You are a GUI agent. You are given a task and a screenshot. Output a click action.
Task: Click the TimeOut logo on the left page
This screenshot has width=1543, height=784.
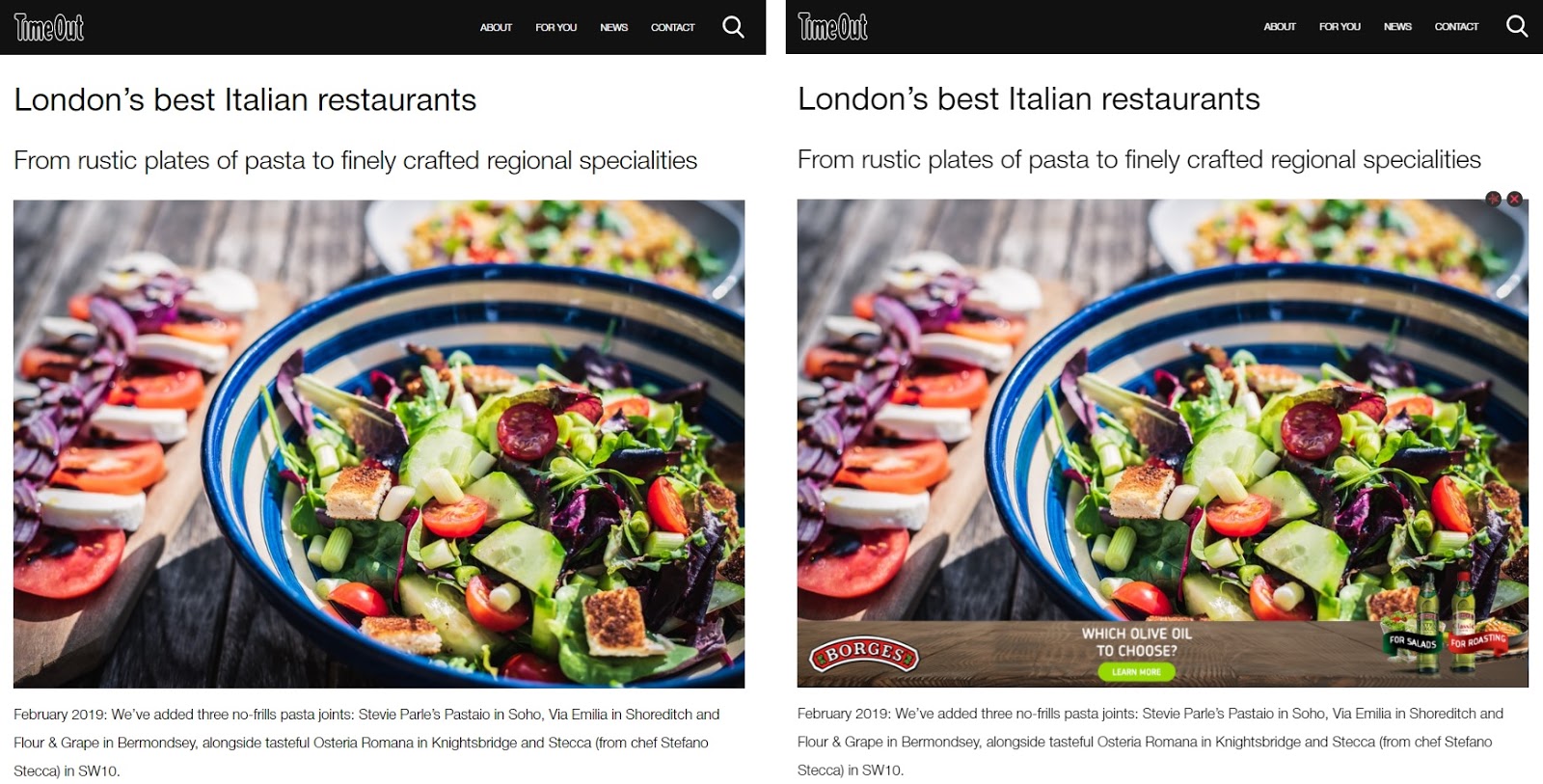[x=49, y=27]
